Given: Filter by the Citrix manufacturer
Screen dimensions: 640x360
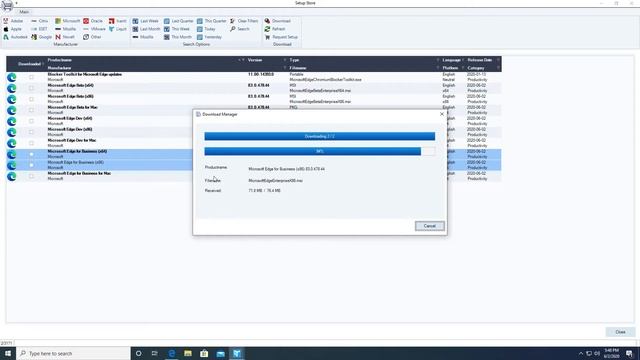Looking at the screenshot, I should 40,21.
